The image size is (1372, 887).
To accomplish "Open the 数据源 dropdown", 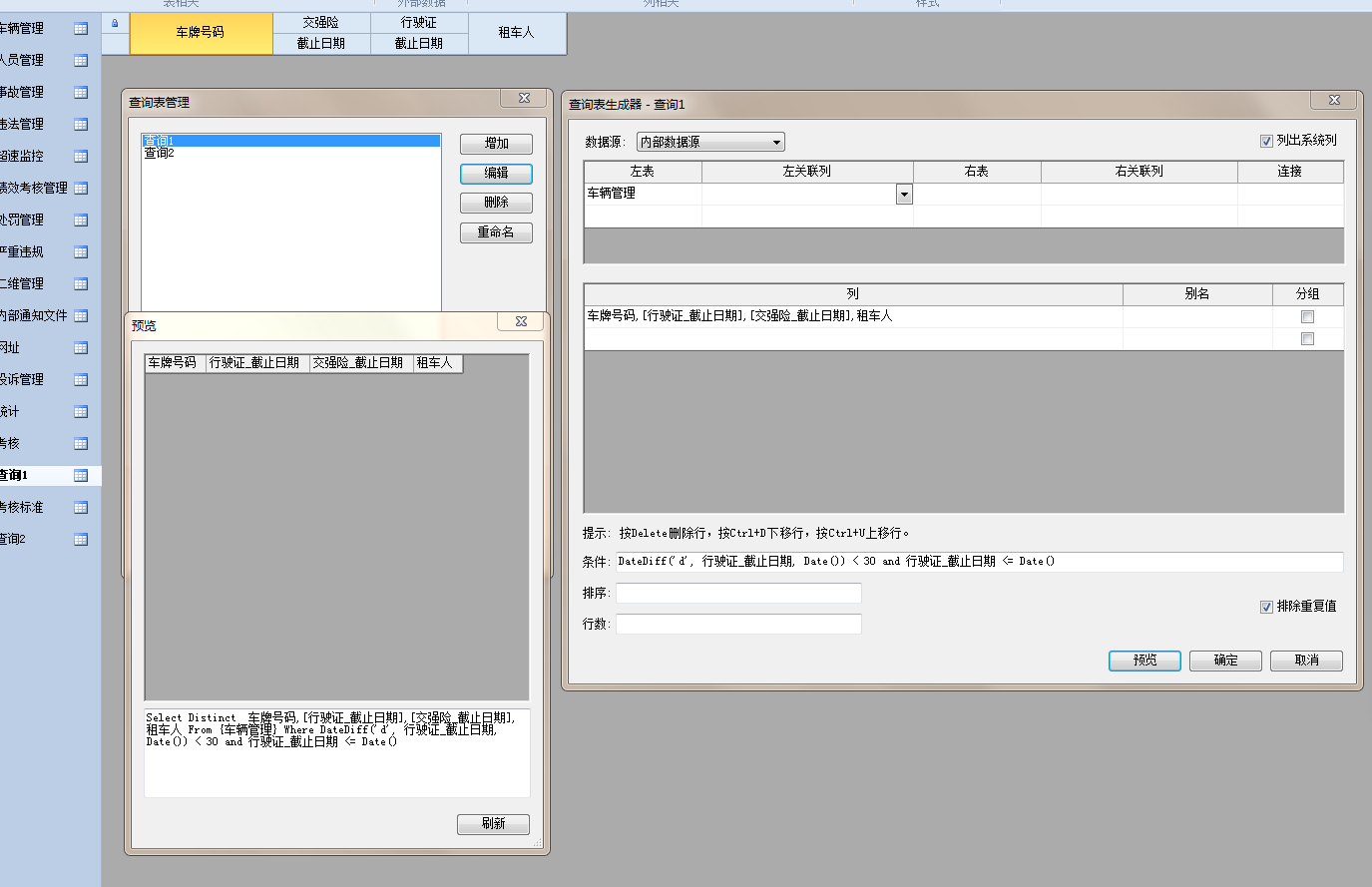I will [710, 143].
